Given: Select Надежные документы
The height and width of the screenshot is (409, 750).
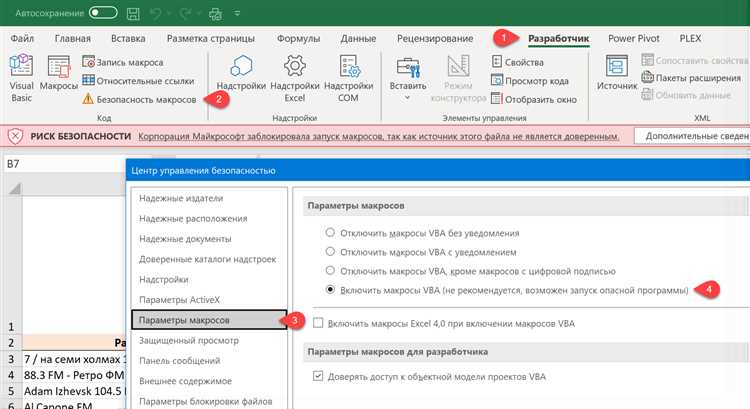Looking at the screenshot, I should pos(185,239).
